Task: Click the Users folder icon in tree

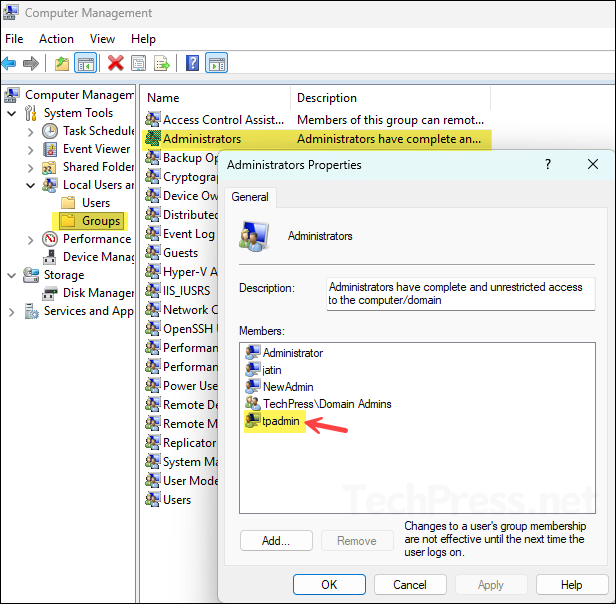Action: pos(68,203)
